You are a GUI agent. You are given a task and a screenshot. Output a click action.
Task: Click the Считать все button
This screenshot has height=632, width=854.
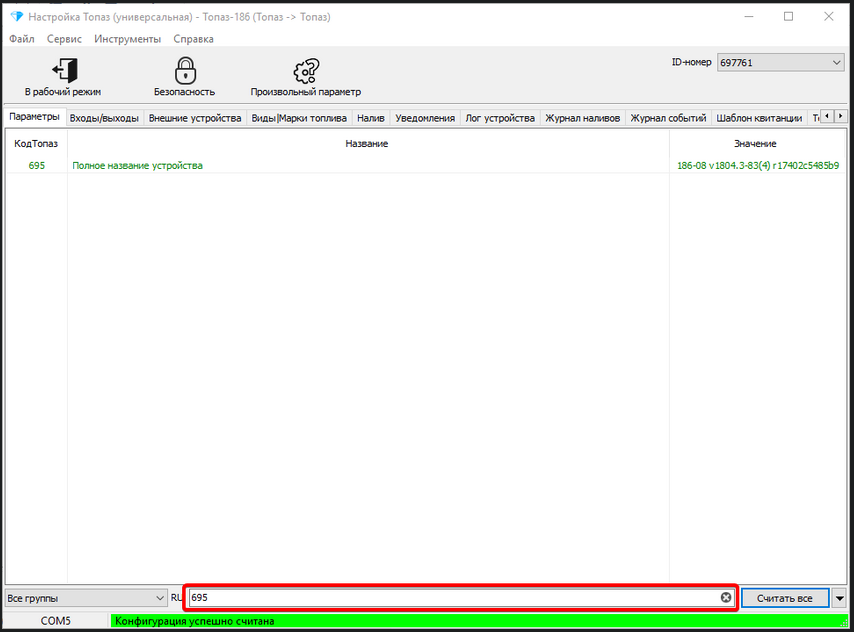pos(785,598)
